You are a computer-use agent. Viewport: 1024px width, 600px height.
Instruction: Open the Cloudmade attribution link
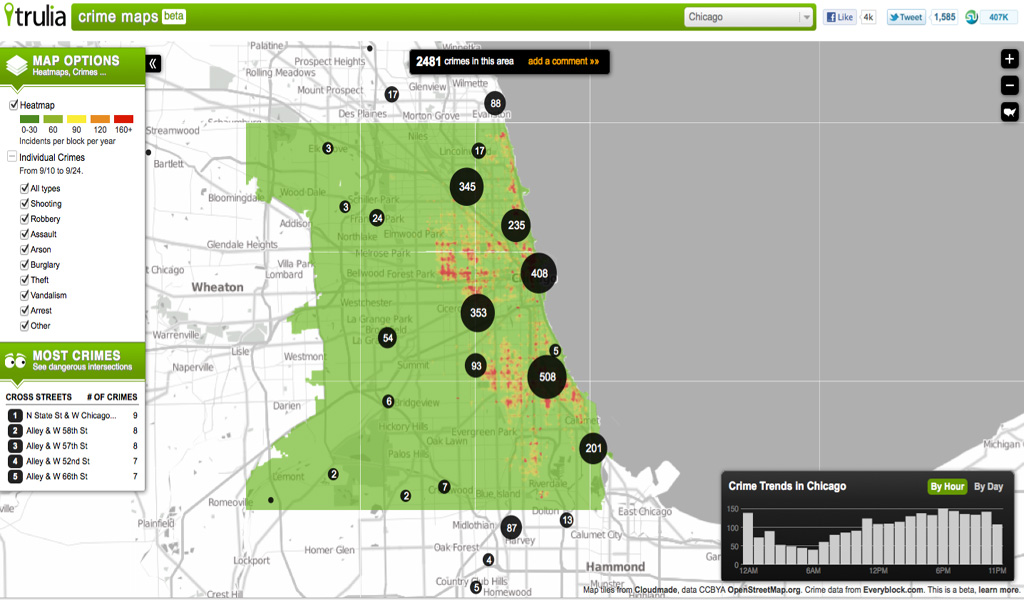[x=656, y=590]
